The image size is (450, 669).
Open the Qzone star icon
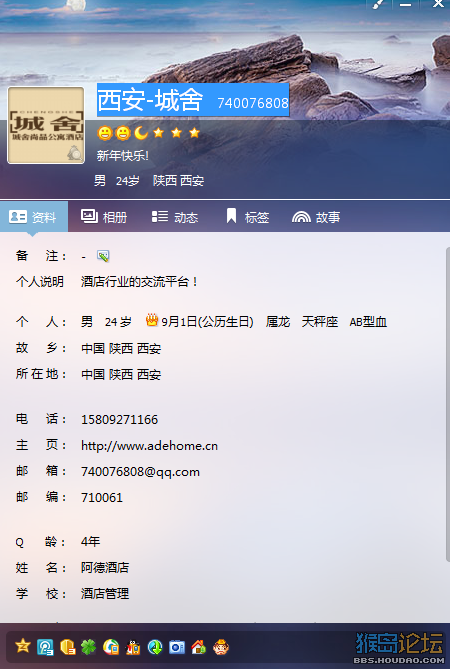click(23, 646)
